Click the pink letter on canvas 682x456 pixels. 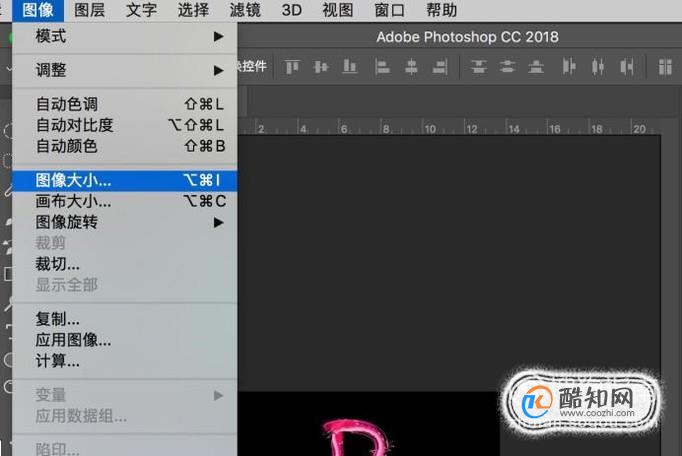pos(356,438)
